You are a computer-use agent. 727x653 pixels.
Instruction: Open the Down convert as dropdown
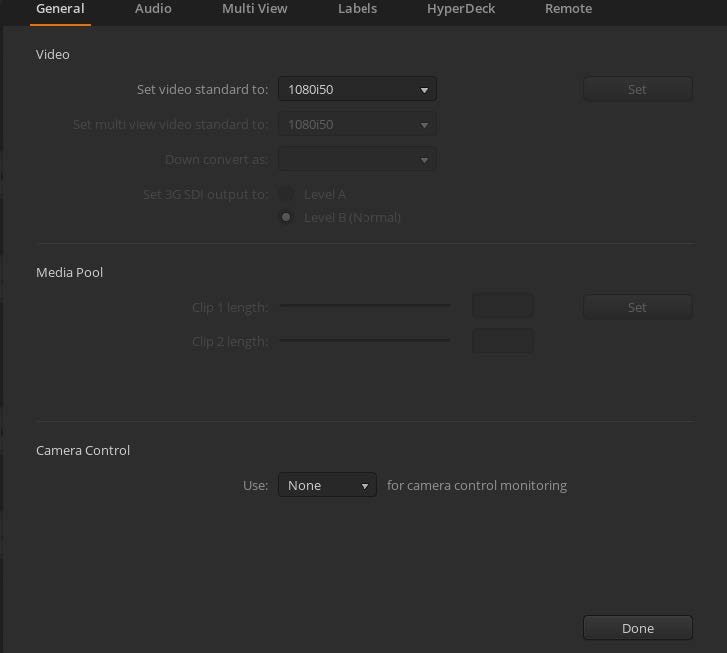(357, 160)
